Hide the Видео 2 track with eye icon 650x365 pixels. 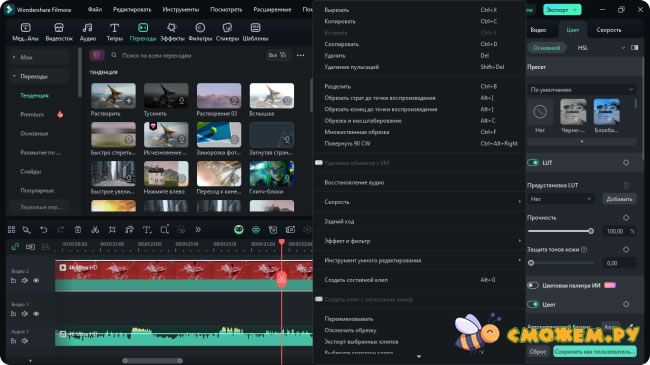pos(36,281)
